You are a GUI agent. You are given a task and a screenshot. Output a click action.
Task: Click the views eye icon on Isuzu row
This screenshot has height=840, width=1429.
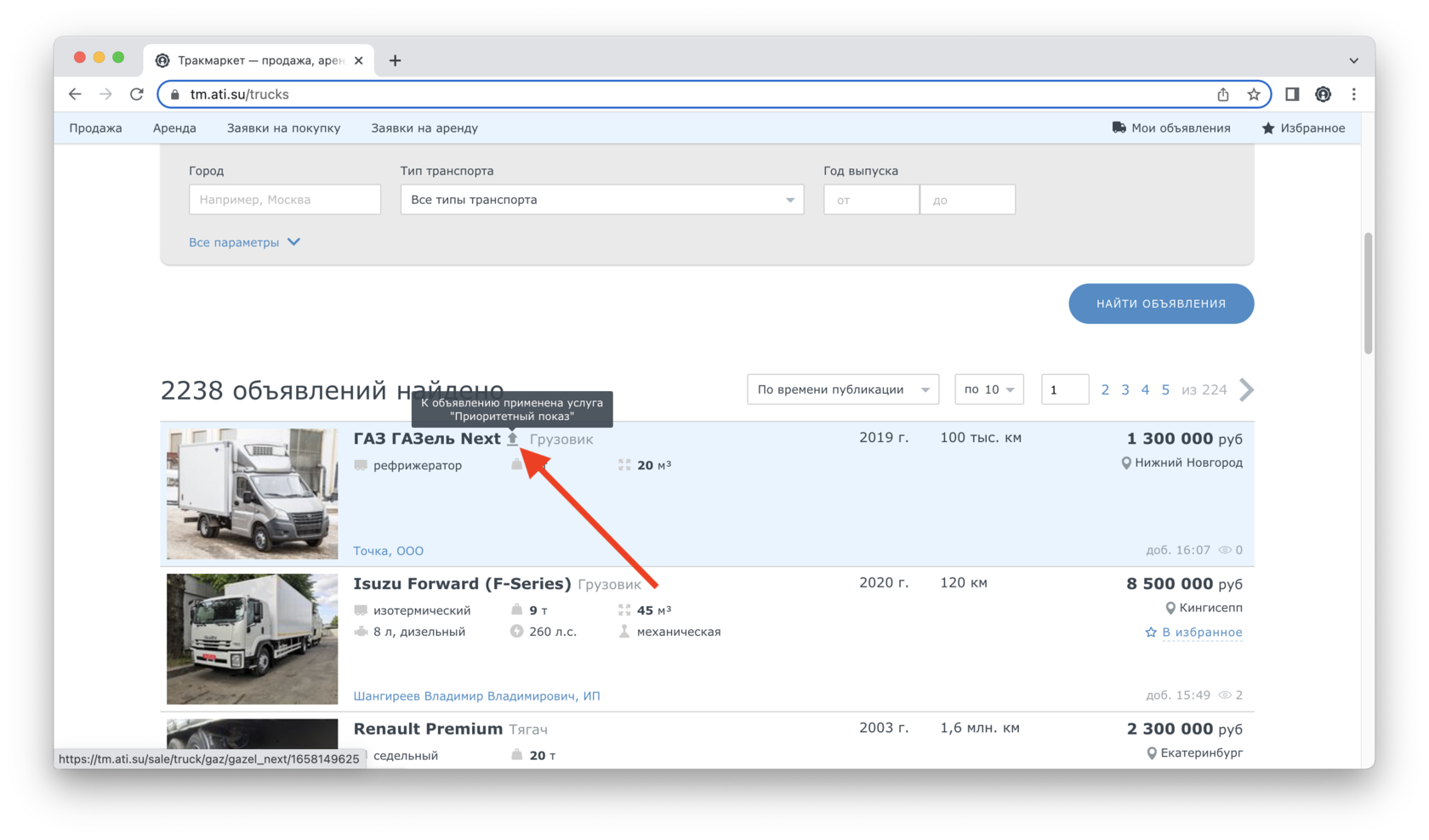[1225, 695]
